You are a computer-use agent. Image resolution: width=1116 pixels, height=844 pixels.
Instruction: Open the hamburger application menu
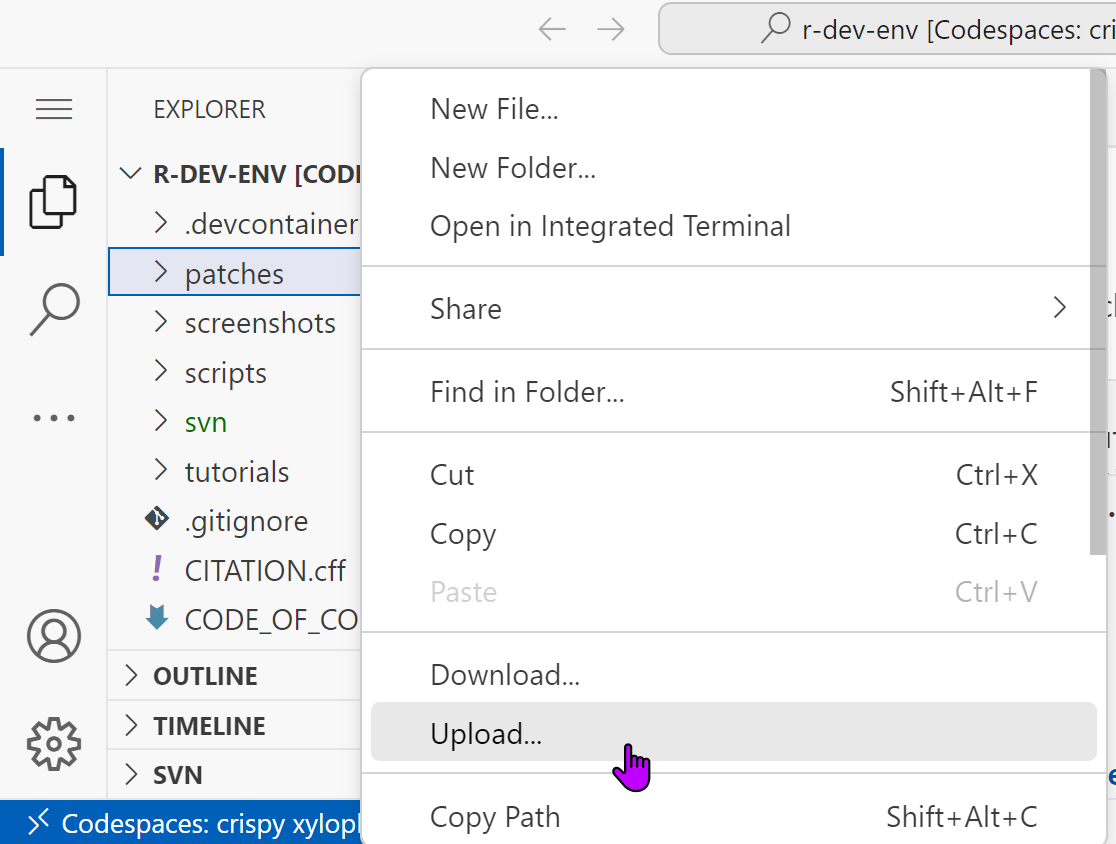[x=54, y=109]
